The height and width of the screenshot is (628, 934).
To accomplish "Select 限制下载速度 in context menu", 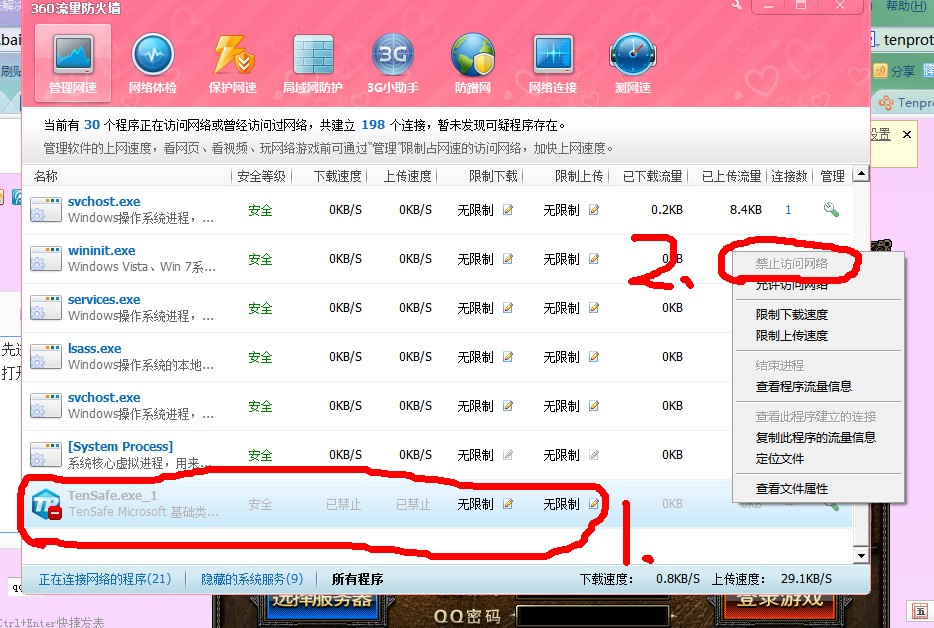I will [x=792, y=315].
